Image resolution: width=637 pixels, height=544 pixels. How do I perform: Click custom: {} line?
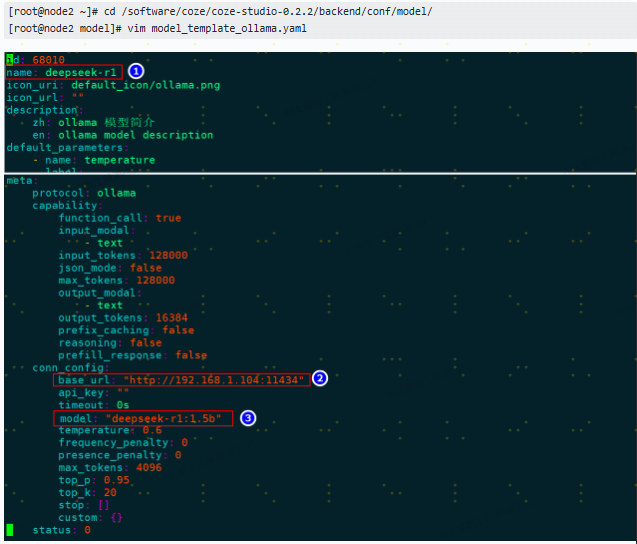[91, 518]
